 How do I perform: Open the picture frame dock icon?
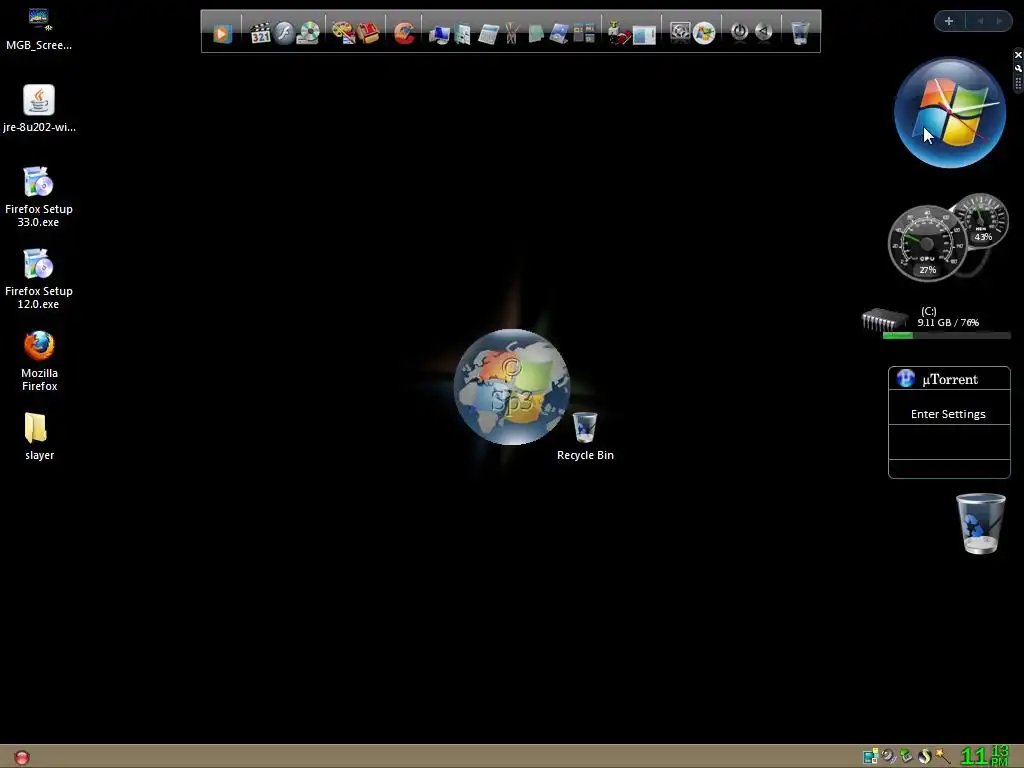[x=559, y=33]
